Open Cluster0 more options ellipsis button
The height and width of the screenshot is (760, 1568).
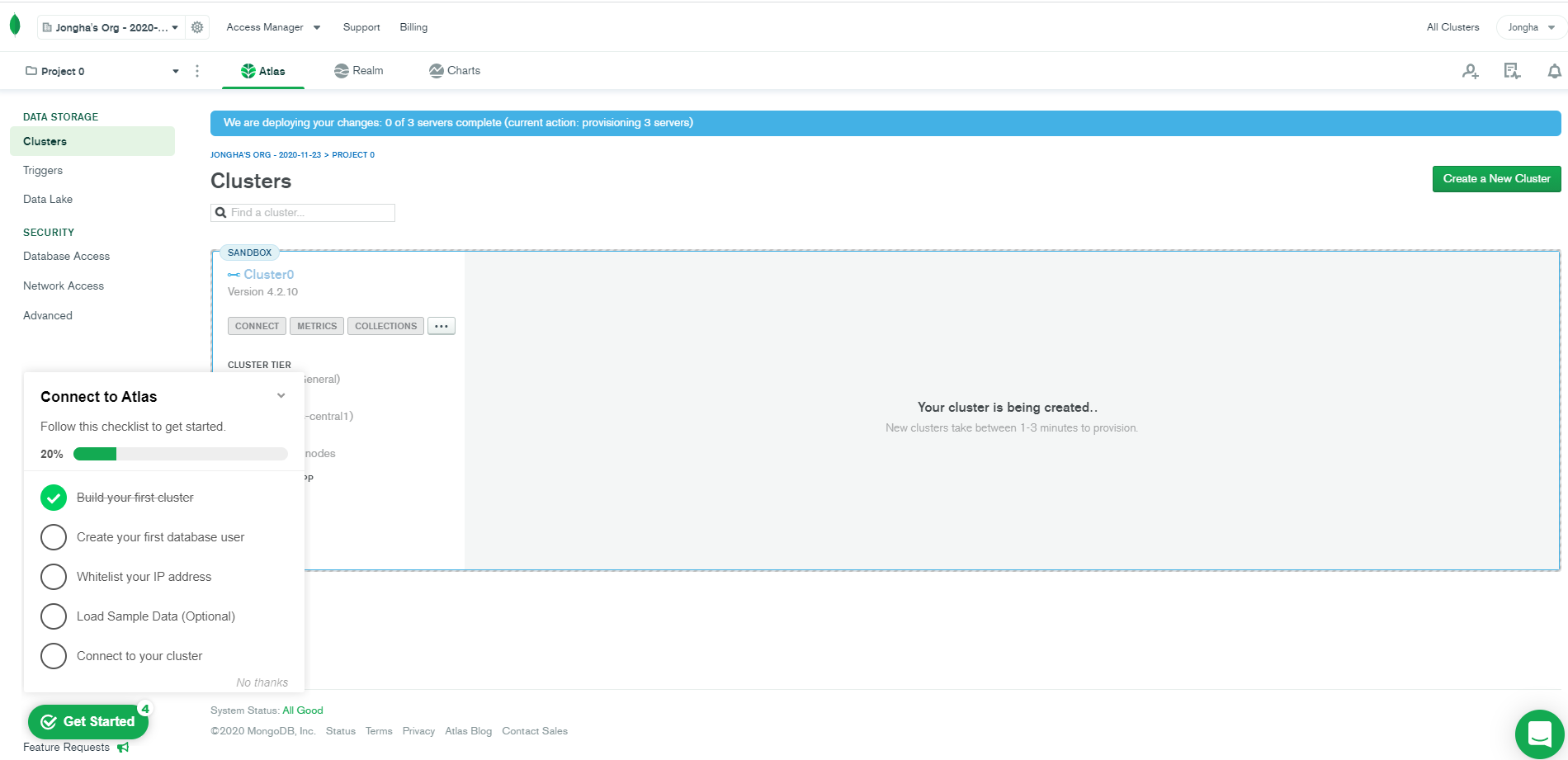pos(442,326)
